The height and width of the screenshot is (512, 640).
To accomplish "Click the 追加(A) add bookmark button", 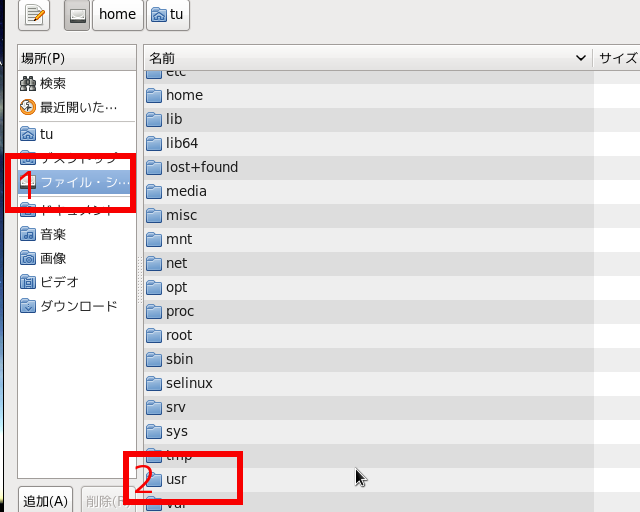I will 46,501.
